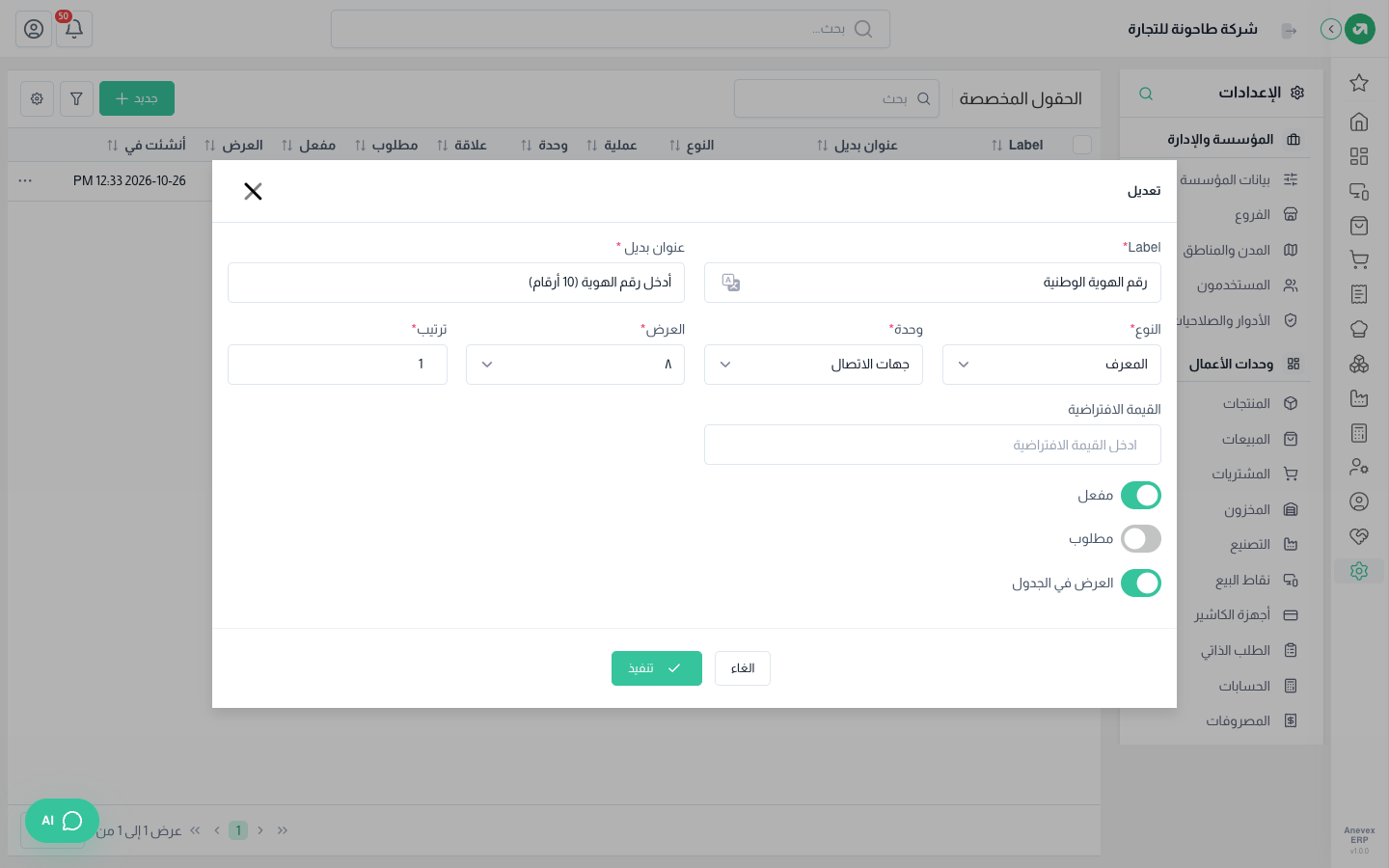Open the العرض dropdown
The height and width of the screenshot is (868, 1389).
click(575, 365)
